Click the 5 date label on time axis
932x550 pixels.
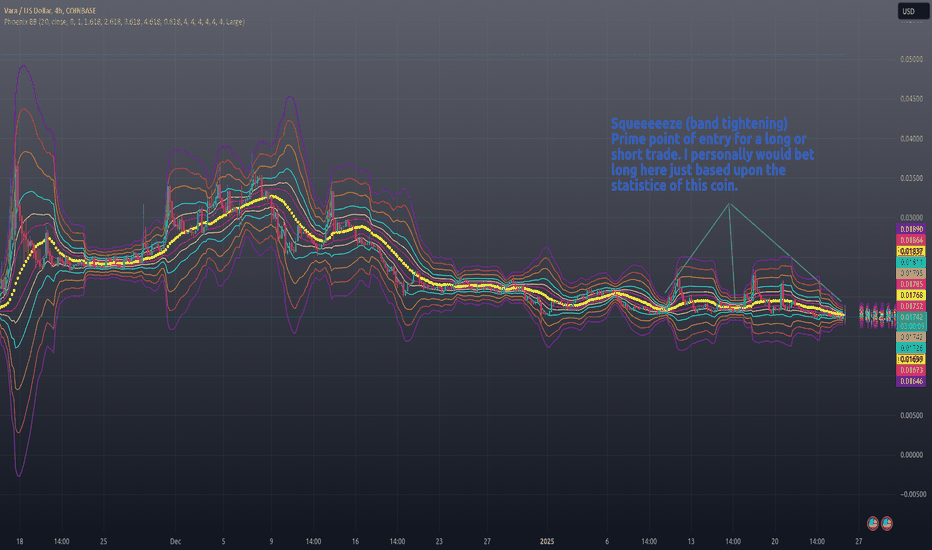coord(223,541)
